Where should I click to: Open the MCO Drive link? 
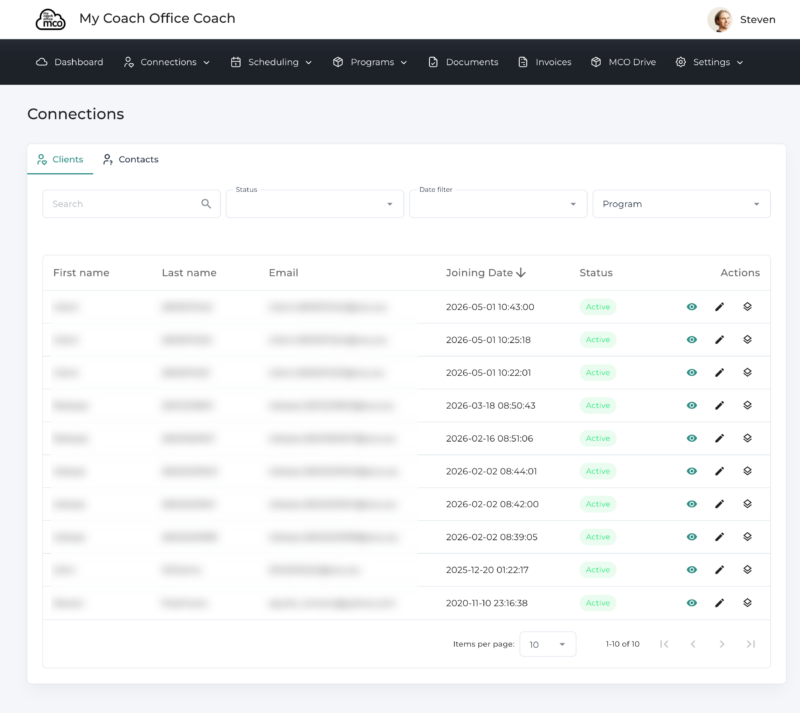pos(623,62)
